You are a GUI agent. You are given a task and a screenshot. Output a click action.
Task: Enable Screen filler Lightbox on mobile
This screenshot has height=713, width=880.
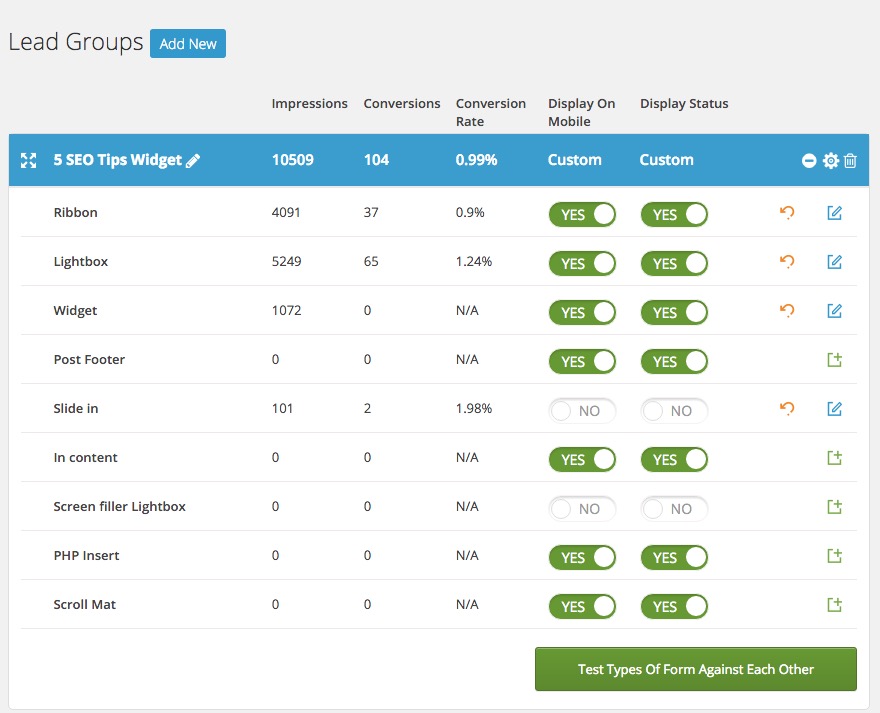coord(582,508)
